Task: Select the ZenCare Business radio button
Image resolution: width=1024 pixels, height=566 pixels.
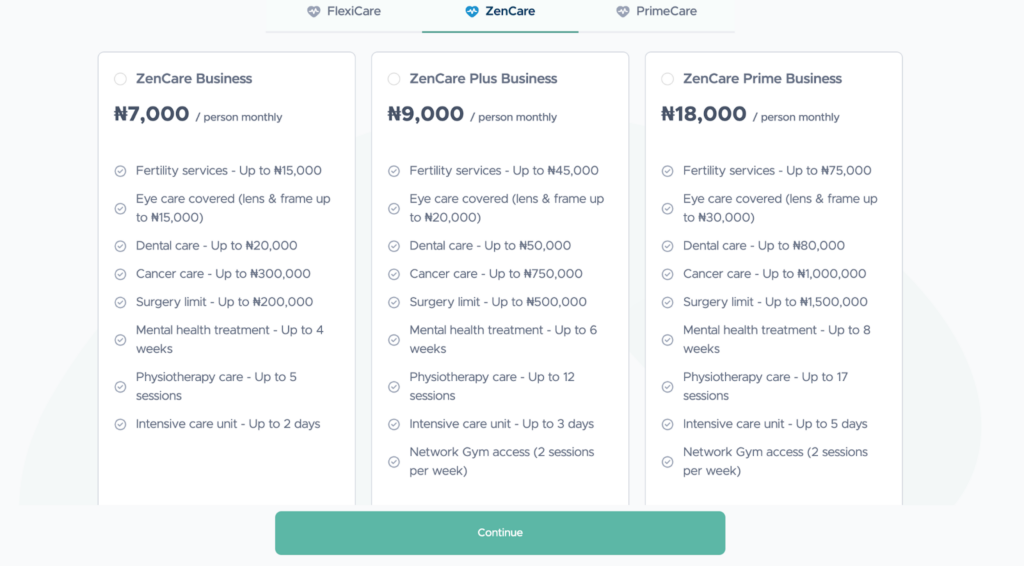Action: click(x=120, y=79)
